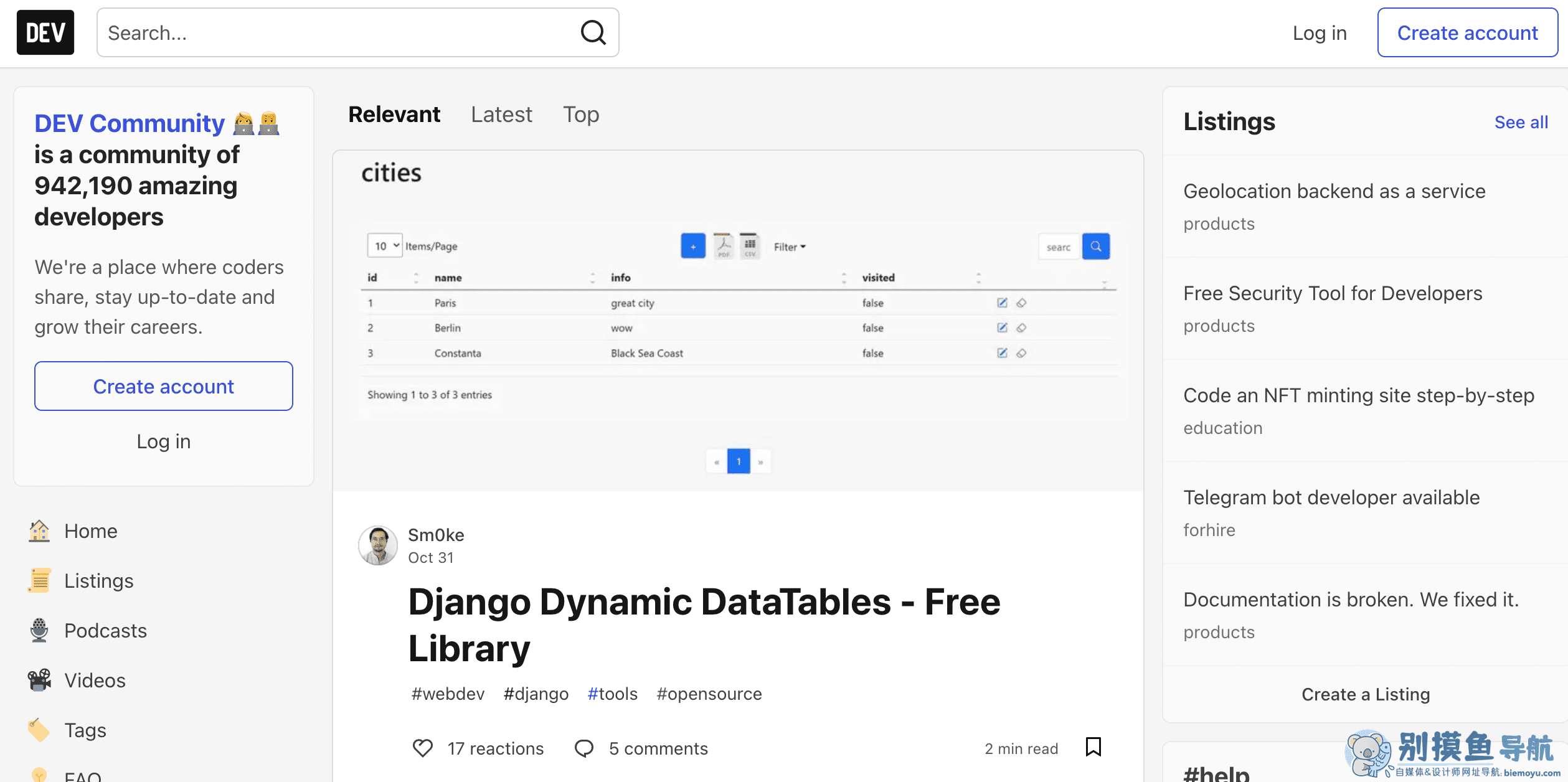Click Log in in the header

(x=1320, y=32)
